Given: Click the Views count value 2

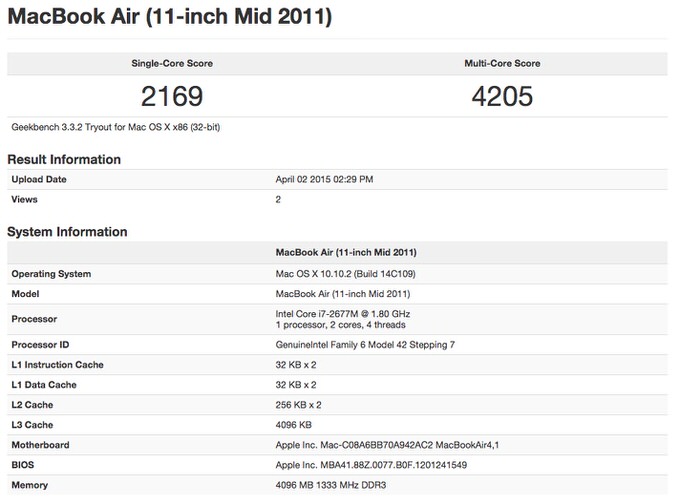Looking at the screenshot, I should click(278, 200).
